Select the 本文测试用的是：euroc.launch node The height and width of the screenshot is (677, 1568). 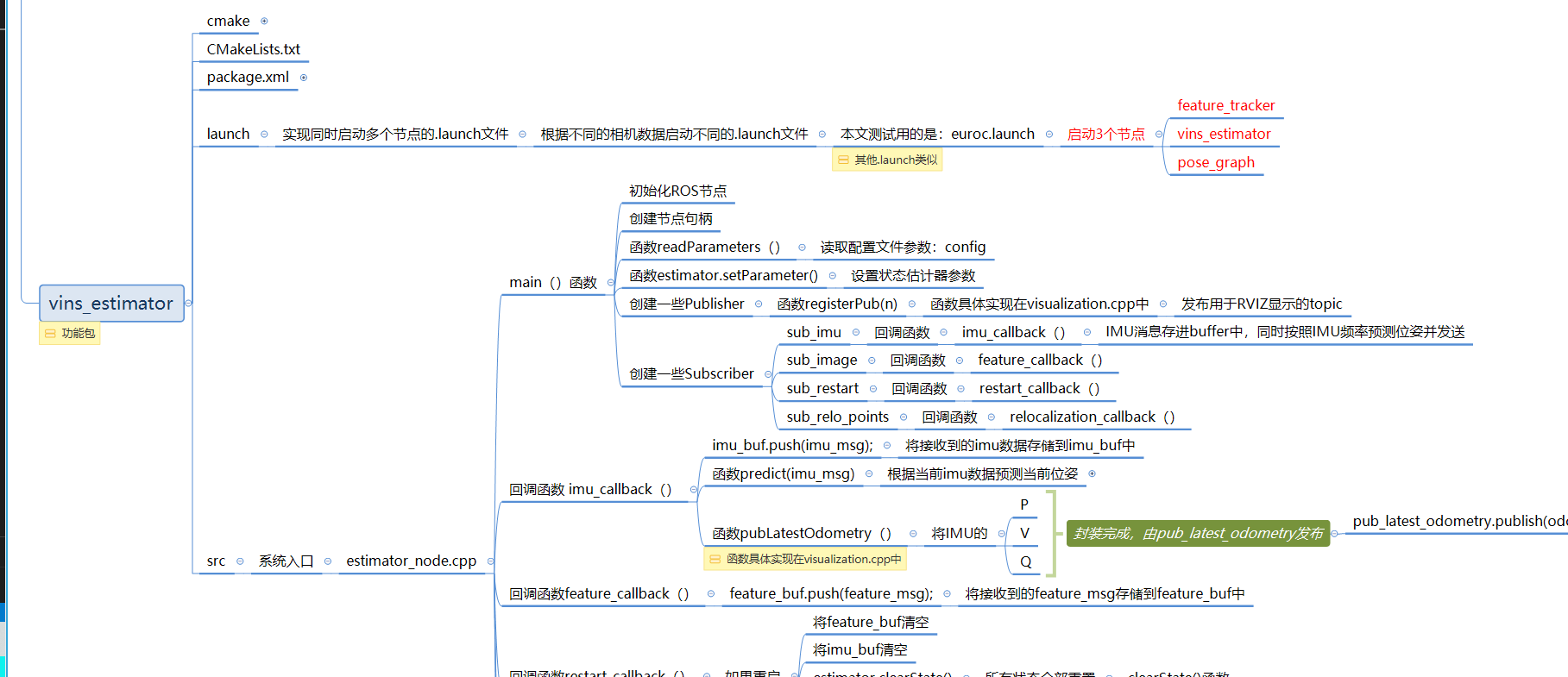pos(937,135)
